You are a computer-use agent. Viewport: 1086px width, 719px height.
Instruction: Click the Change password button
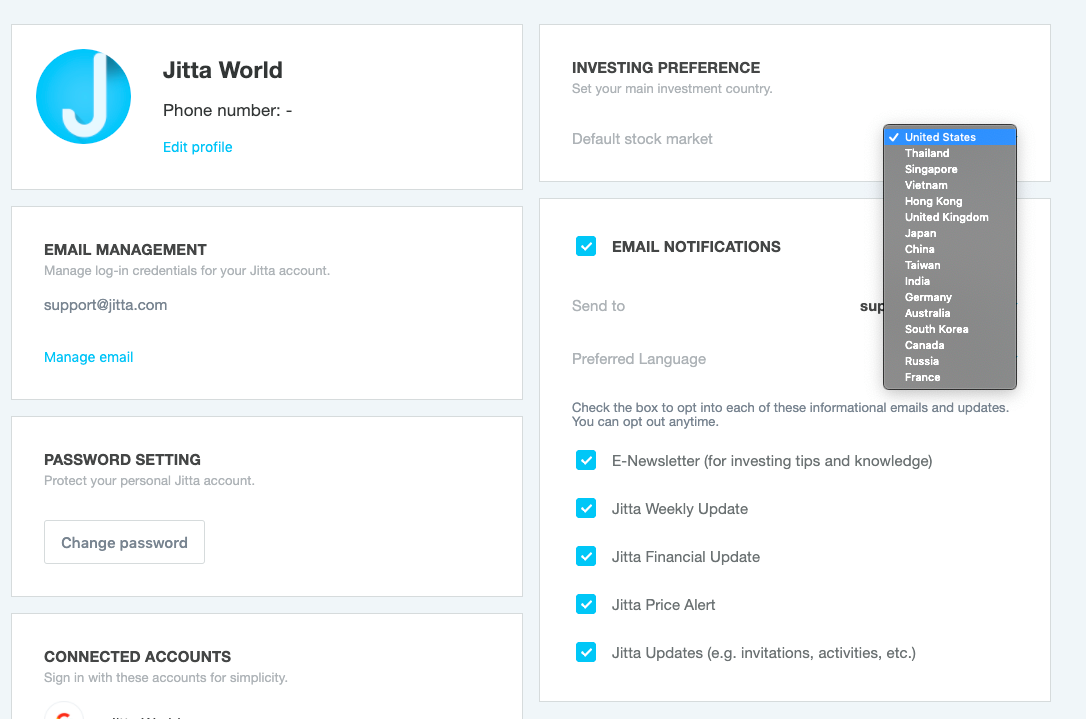click(124, 542)
